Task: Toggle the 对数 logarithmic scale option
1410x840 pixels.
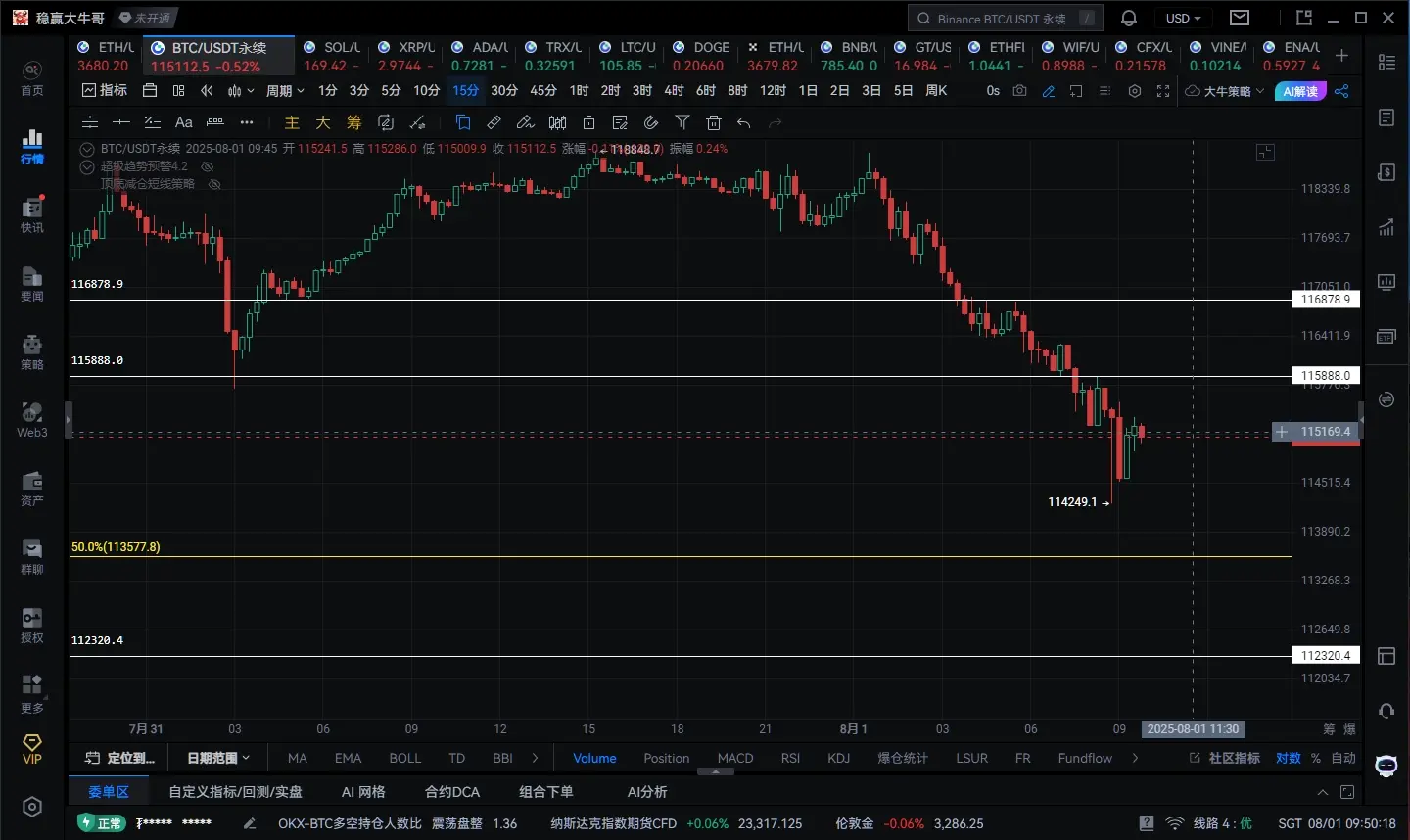Action: point(1289,758)
